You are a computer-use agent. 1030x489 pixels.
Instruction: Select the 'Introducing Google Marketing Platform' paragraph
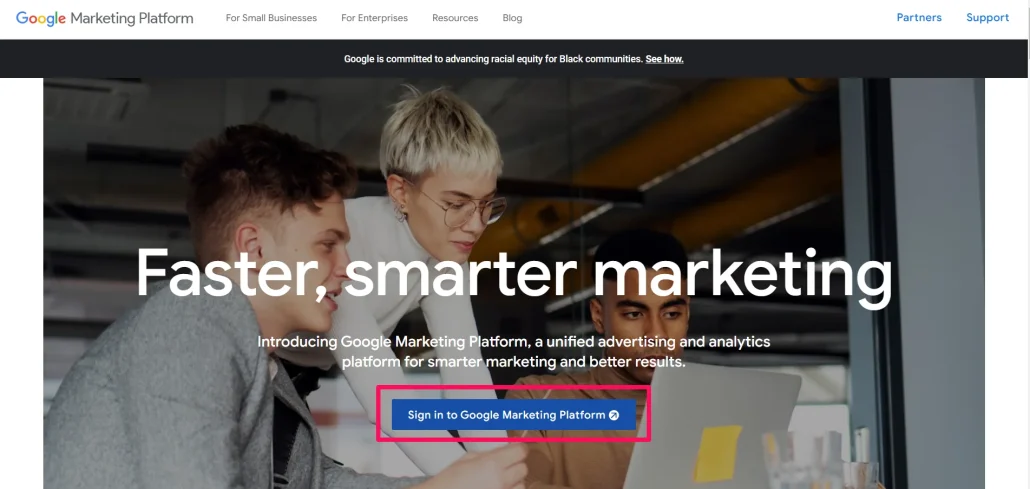coord(514,352)
